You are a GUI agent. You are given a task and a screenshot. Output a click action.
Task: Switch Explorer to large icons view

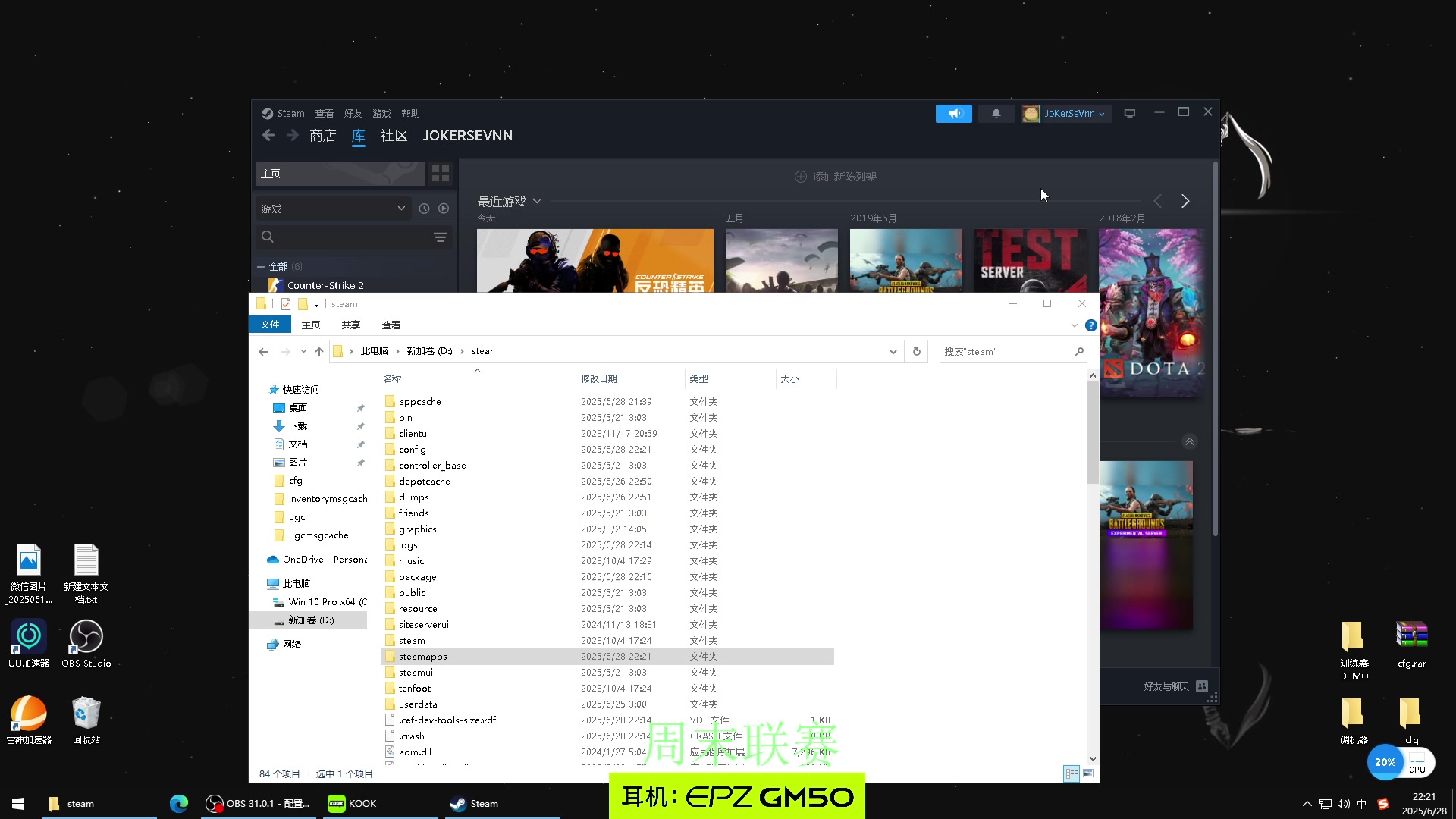coord(1088,773)
